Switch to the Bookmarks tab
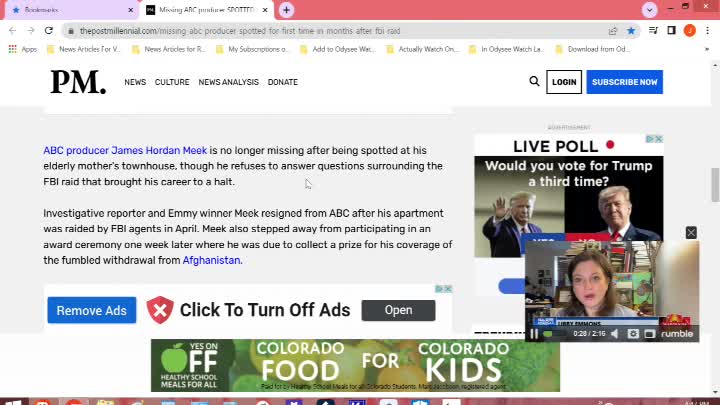The height and width of the screenshot is (405, 720). click(71, 10)
